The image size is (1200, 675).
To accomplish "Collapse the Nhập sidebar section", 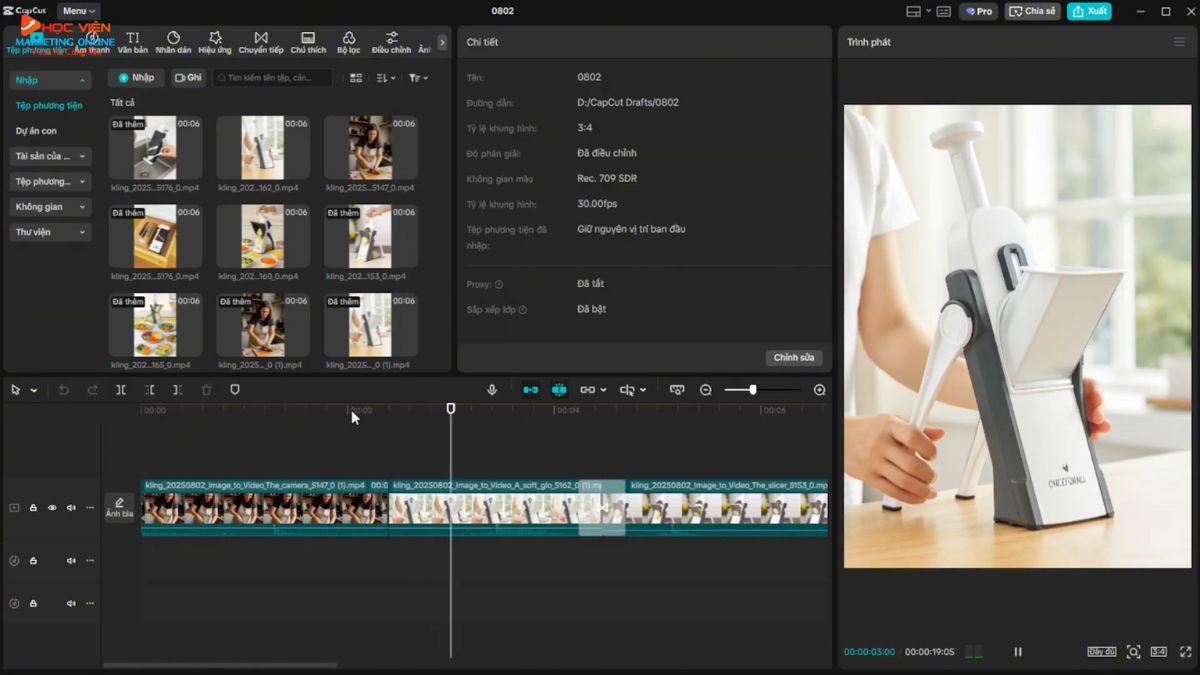I will point(50,80).
